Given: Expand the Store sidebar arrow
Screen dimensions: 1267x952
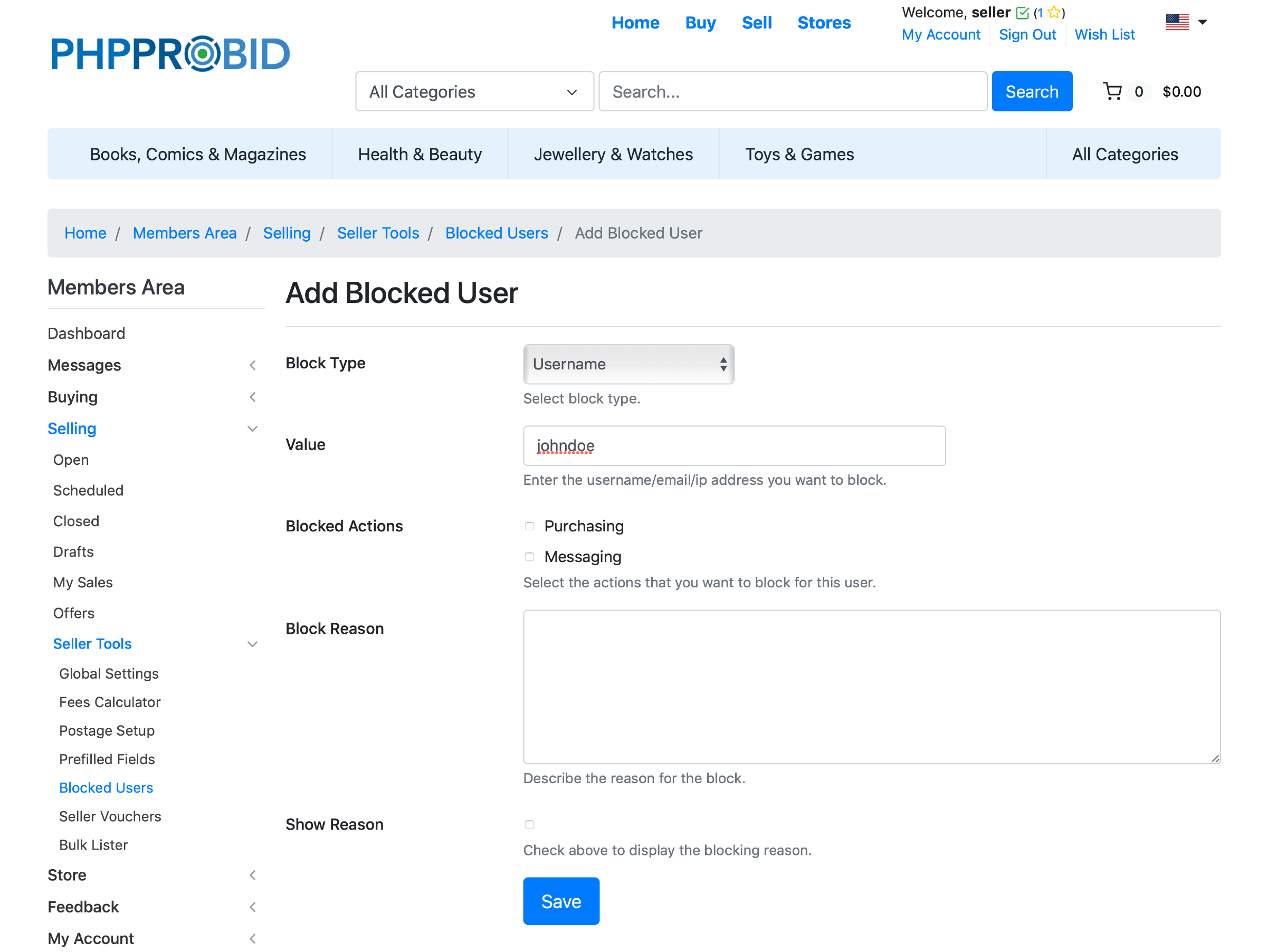Looking at the screenshot, I should (253, 875).
